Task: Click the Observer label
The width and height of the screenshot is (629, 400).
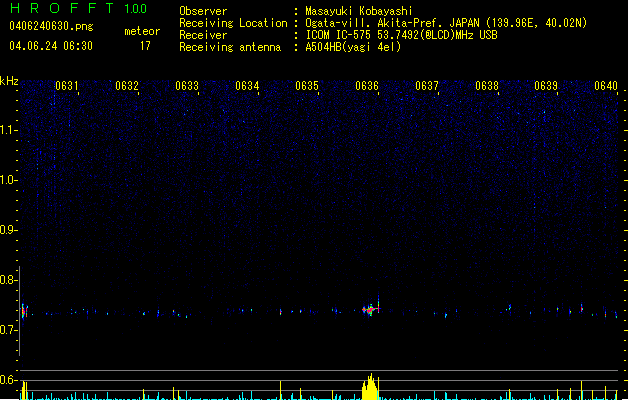Action: (203, 11)
